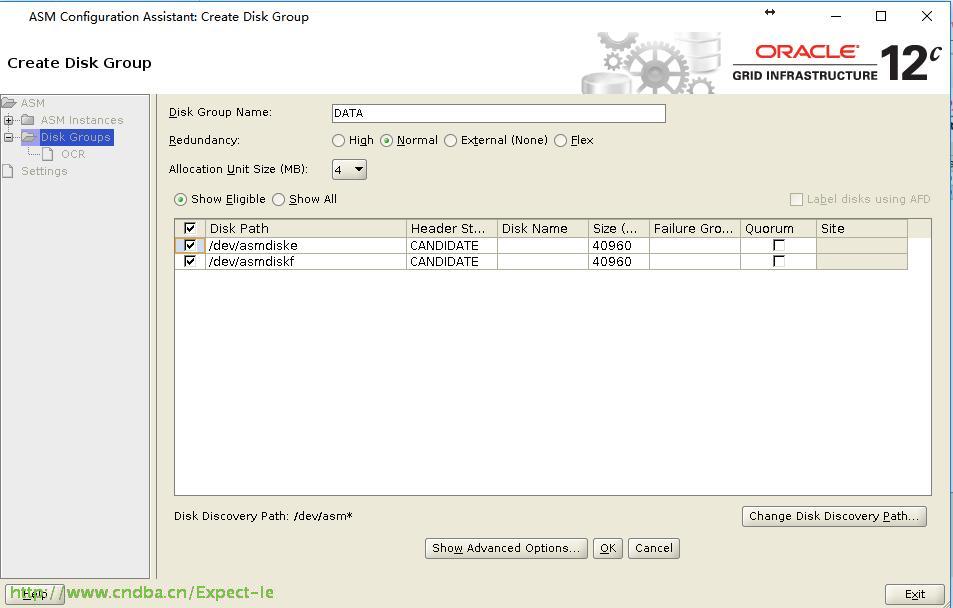
Task: Select the /dev/asmdiskf path cell
Action: pyautogui.click(x=306, y=261)
